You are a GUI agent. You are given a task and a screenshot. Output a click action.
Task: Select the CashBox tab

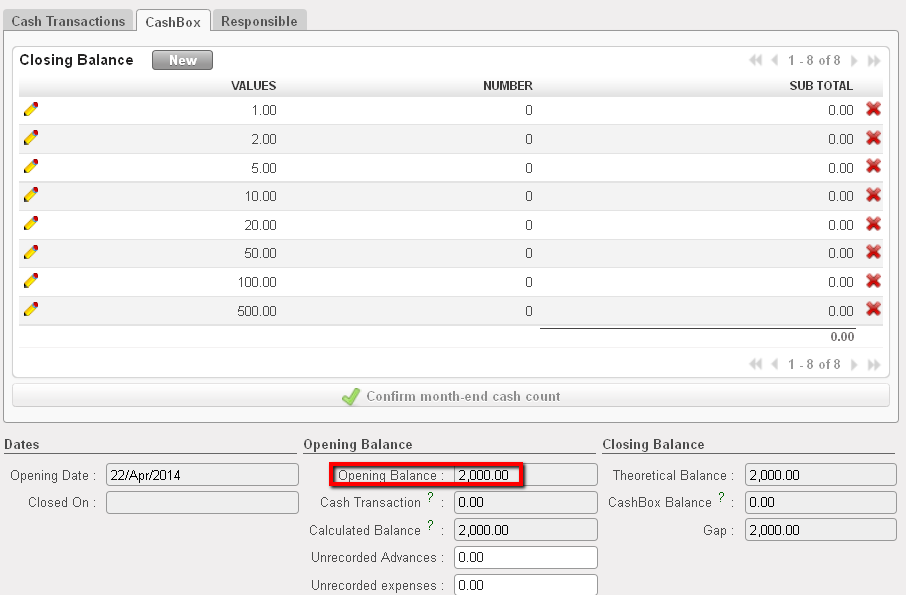click(173, 21)
